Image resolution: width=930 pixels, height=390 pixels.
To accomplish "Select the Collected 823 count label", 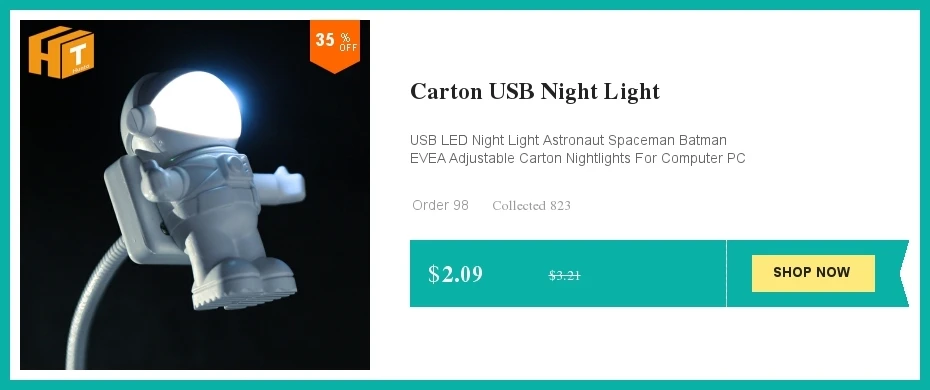I will (531, 206).
